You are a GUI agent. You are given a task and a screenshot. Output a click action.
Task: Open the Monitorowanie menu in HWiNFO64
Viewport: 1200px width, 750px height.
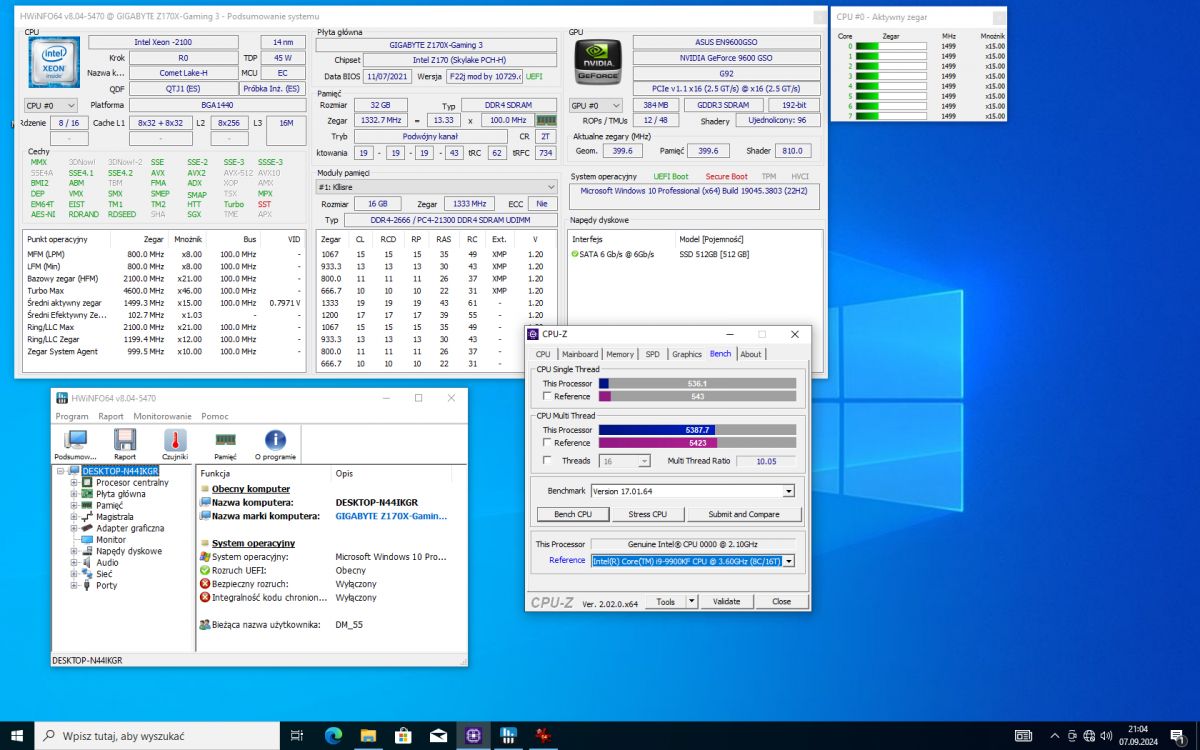click(162, 416)
